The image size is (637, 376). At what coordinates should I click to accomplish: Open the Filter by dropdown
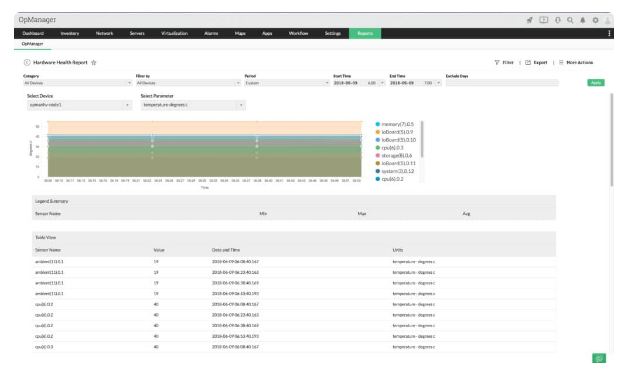click(x=188, y=83)
